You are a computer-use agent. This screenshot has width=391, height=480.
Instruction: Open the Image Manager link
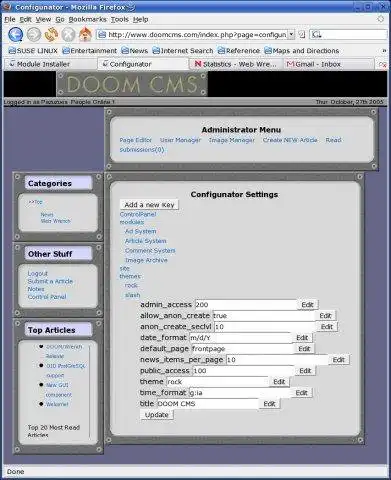[232, 140]
